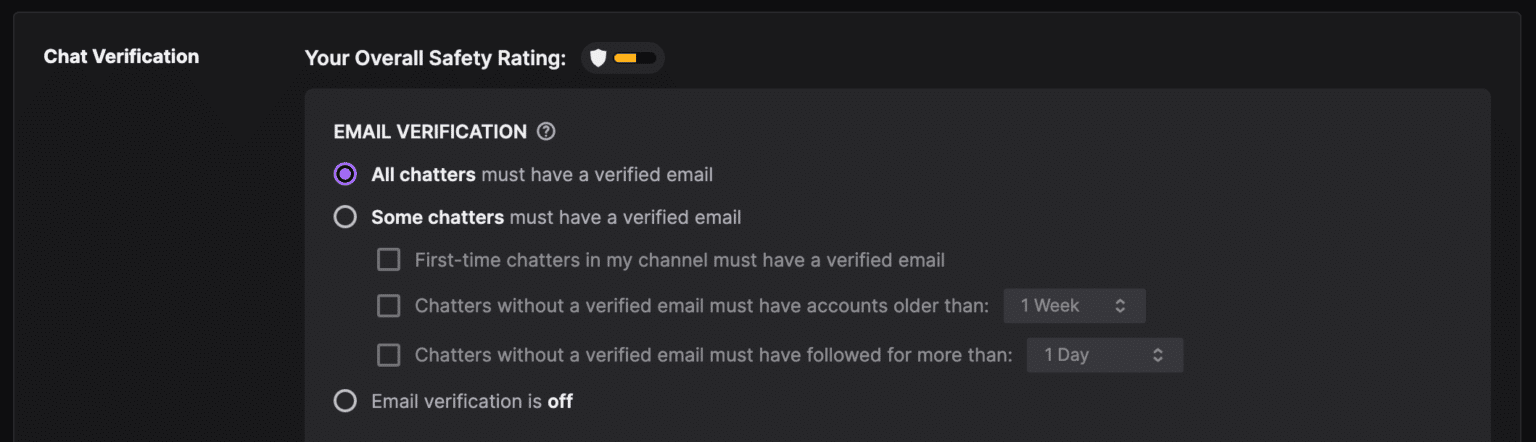Click the "Some chatters must have a verified email" label
The width and height of the screenshot is (1536, 442).
556,217
